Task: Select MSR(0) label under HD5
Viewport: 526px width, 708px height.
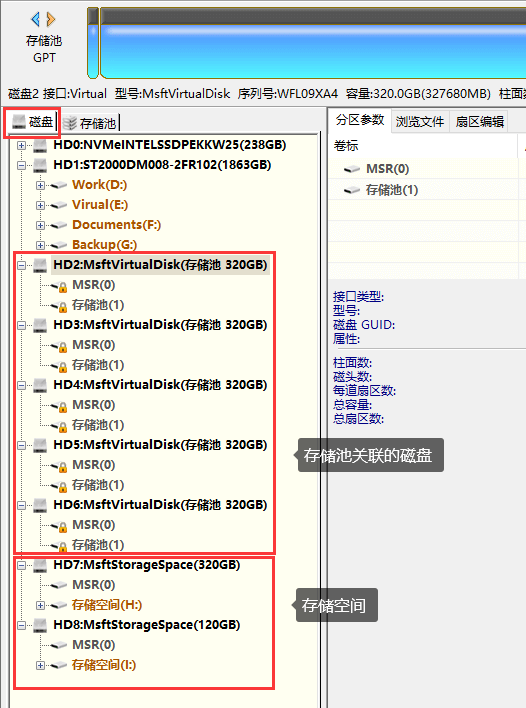Action: point(93,465)
